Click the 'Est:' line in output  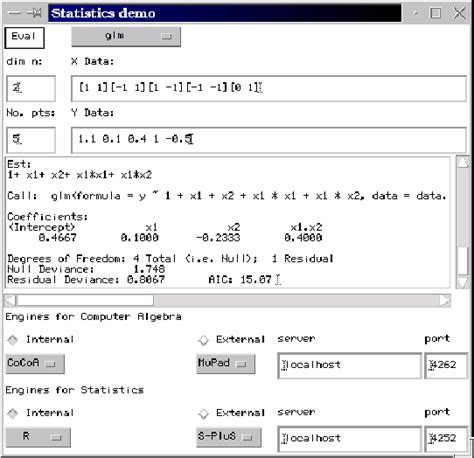coord(19,164)
